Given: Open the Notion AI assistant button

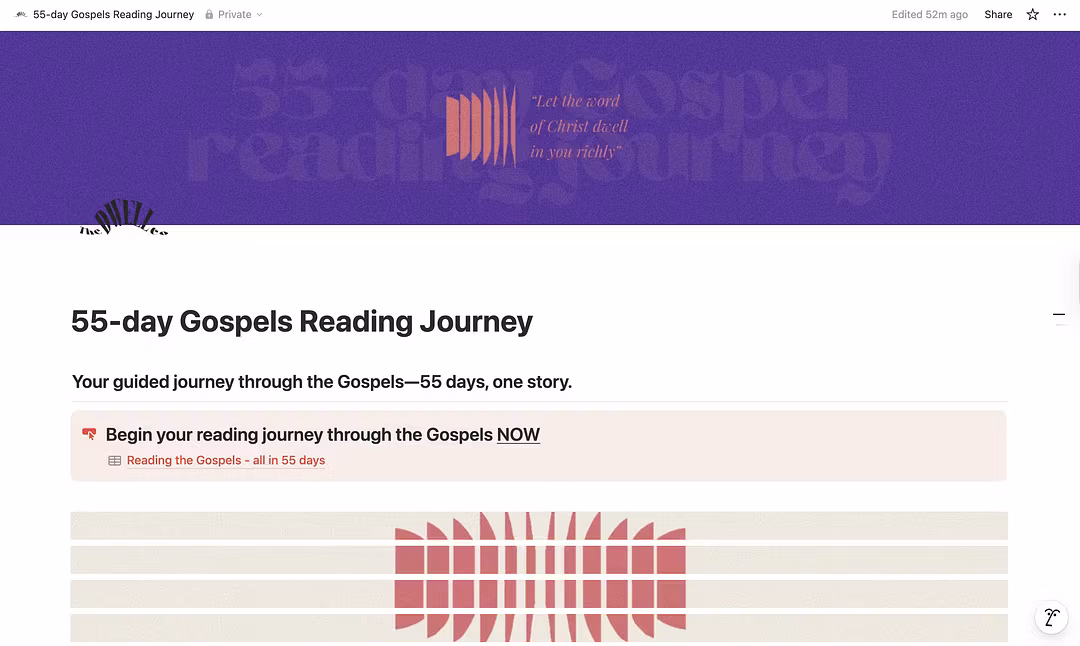Looking at the screenshot, I should click(1051, 617).
